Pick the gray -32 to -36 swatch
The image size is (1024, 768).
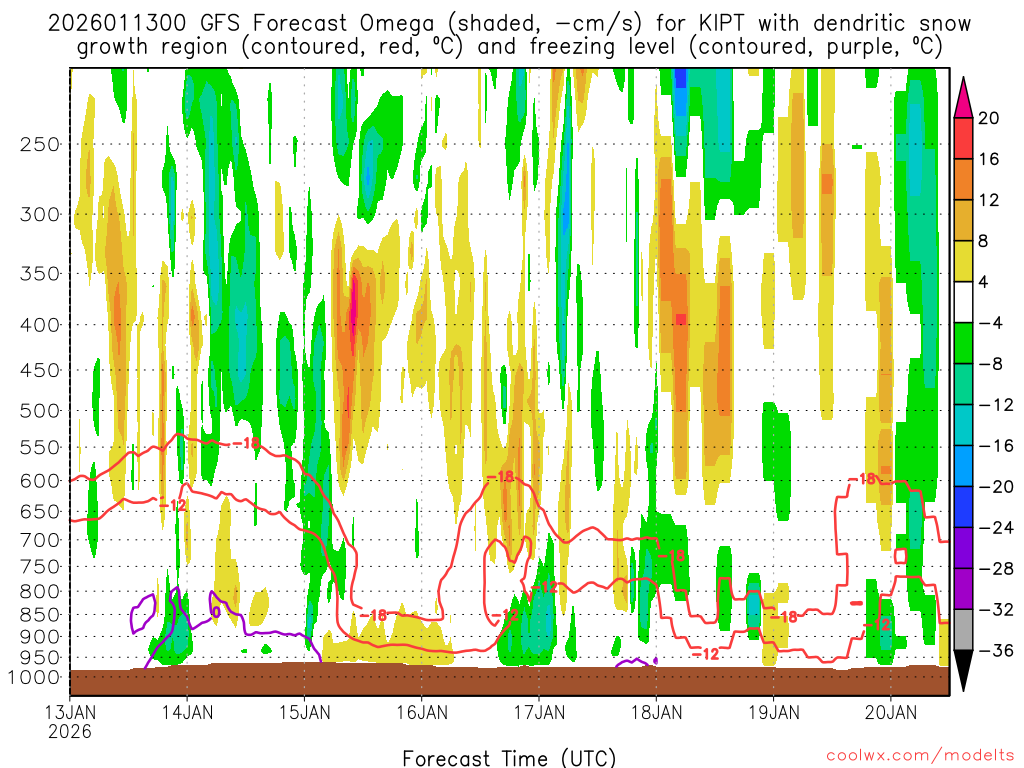pos(963,630)
